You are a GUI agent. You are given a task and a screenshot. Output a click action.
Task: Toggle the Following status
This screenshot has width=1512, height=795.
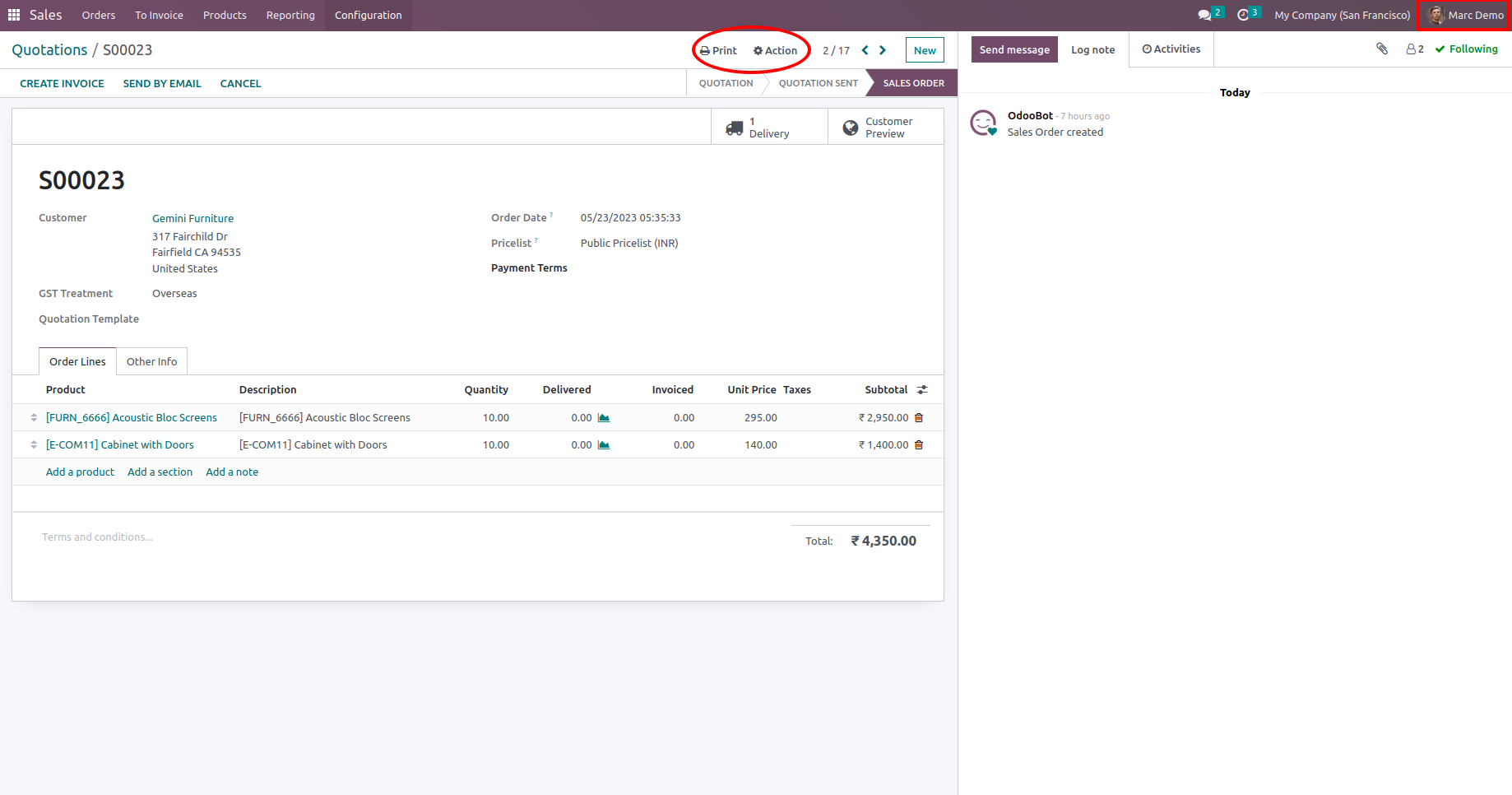(x=1467, y=49)
